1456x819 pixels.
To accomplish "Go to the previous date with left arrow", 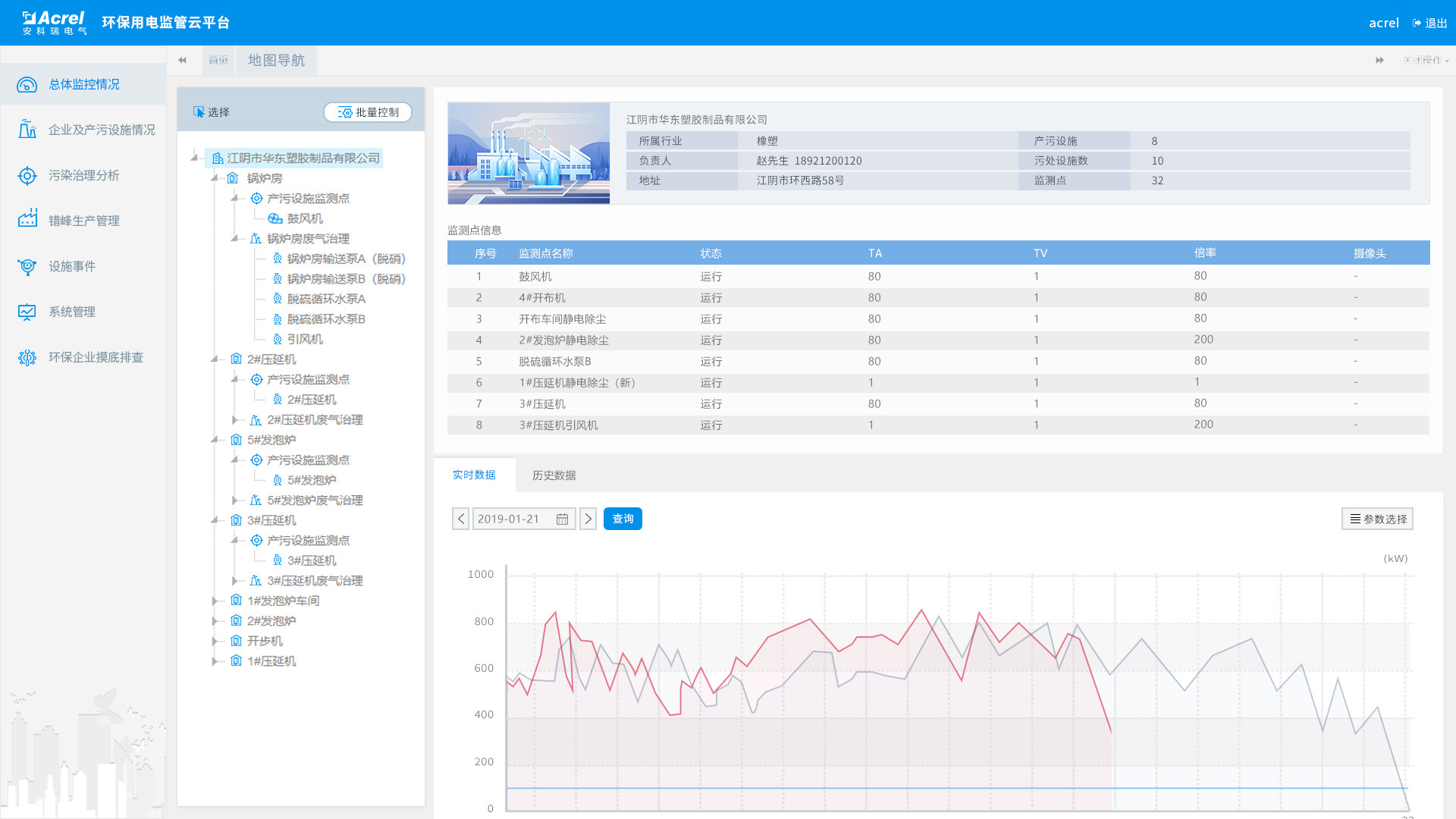I will [460, 519].
